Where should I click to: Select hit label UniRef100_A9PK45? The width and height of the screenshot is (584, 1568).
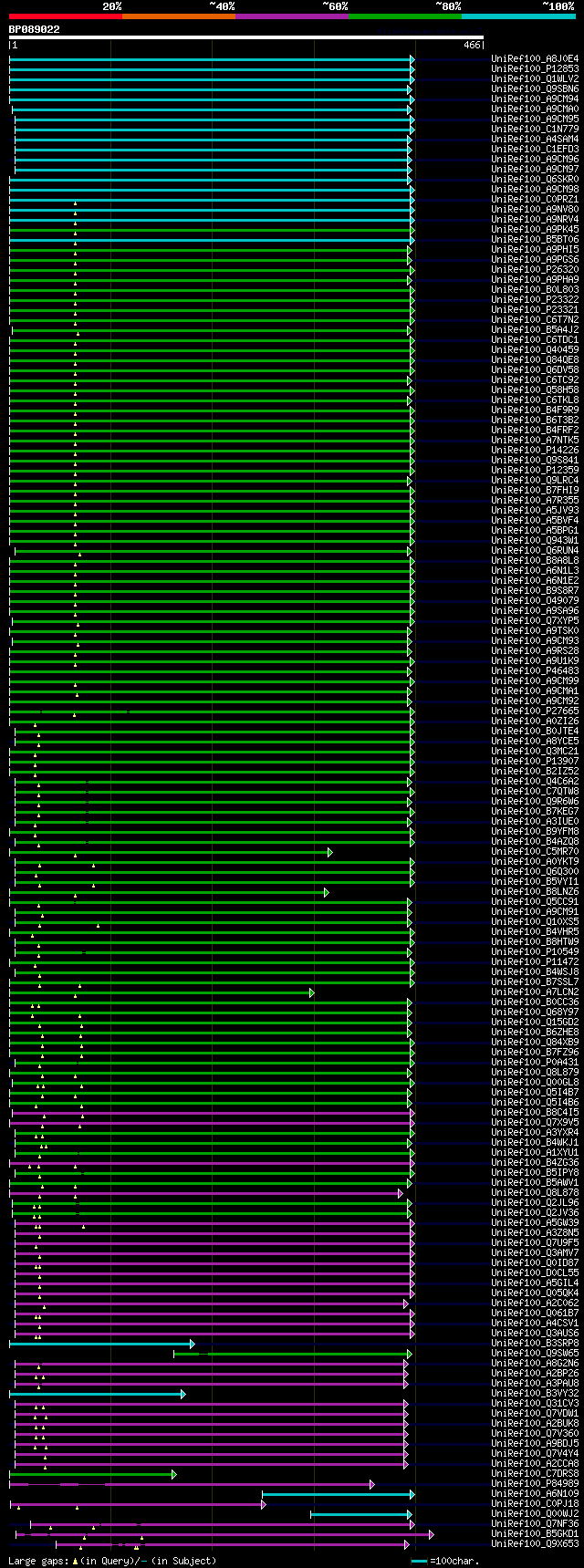point(535,229)
